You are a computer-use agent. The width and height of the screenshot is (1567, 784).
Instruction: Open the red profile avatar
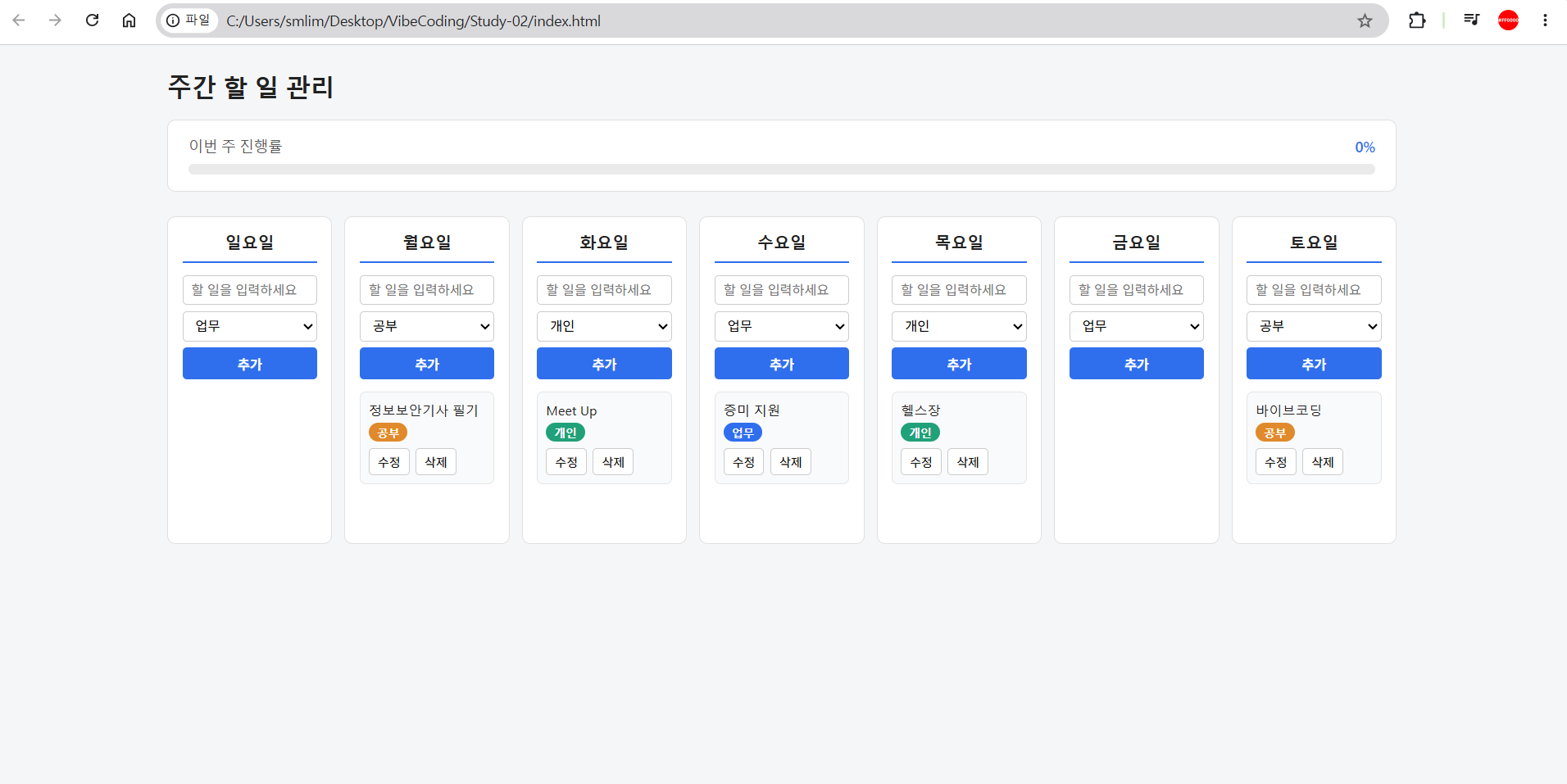point(1508,20)
